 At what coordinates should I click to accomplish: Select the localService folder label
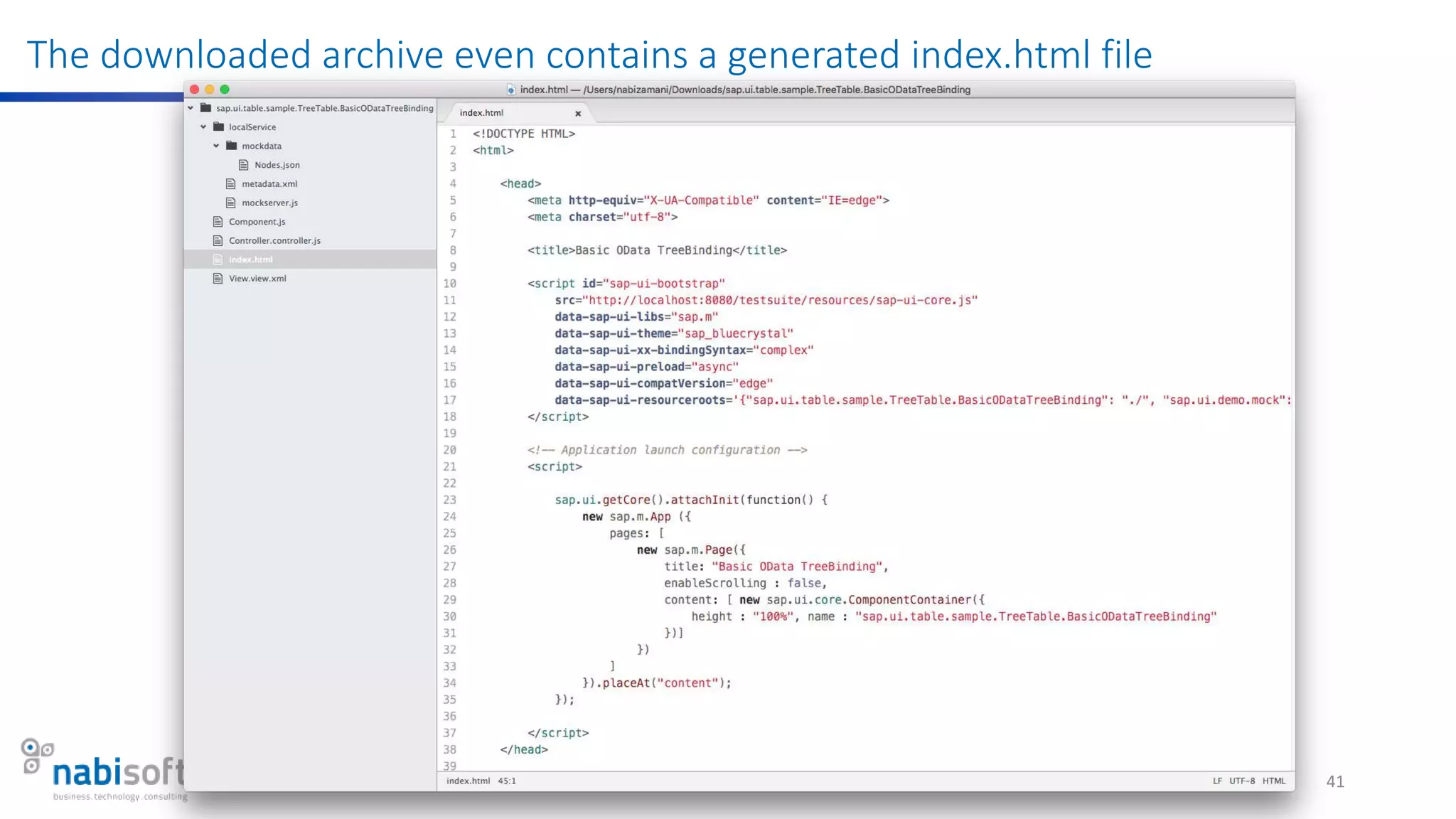point(252,127)
